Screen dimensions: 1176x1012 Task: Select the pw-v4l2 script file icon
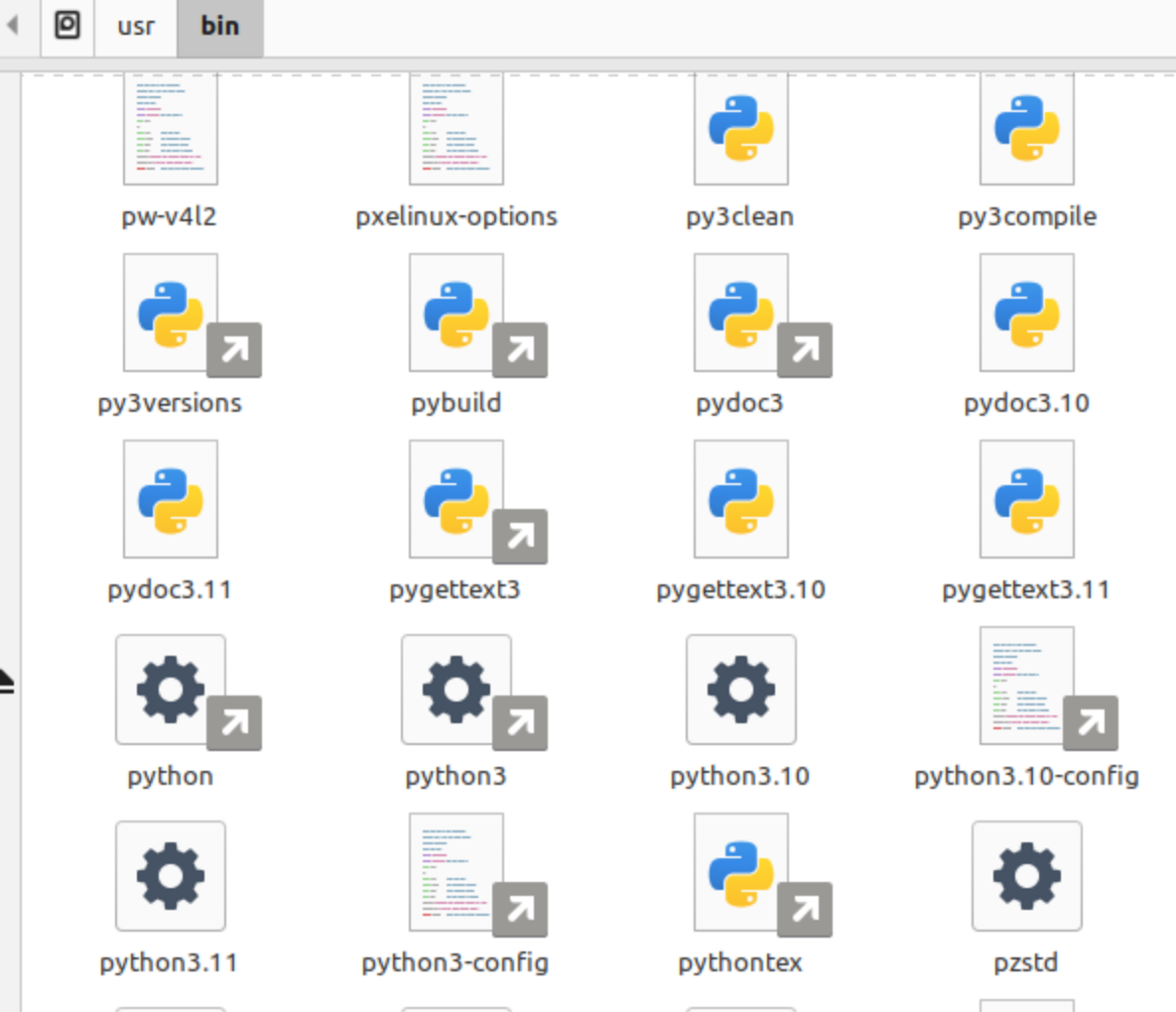point(171,129)
